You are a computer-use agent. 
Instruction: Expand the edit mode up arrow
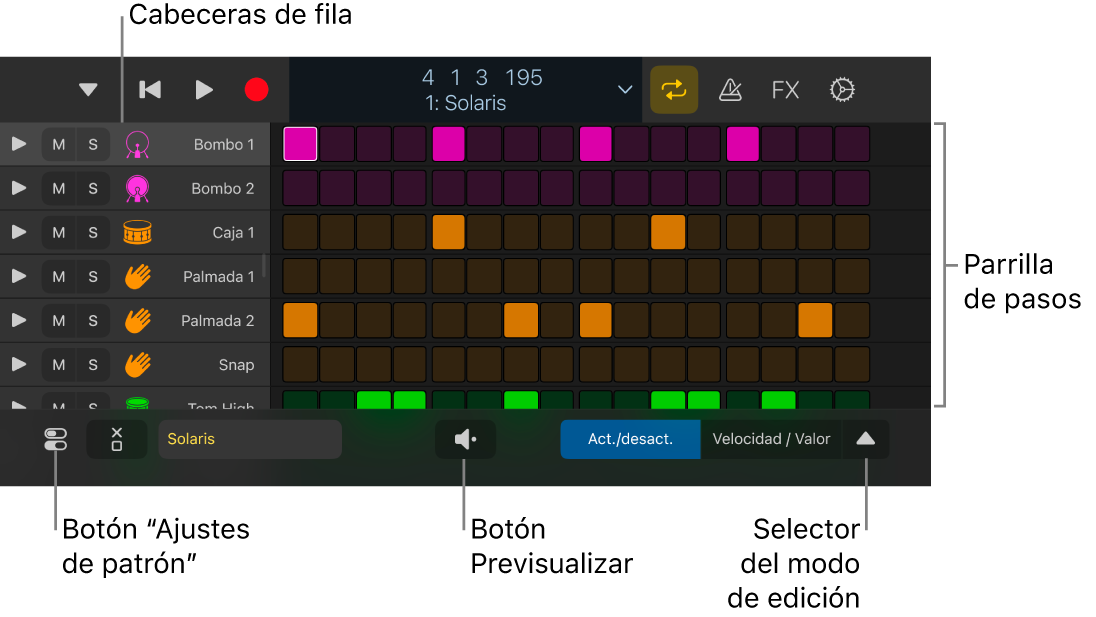click(866, 439)
